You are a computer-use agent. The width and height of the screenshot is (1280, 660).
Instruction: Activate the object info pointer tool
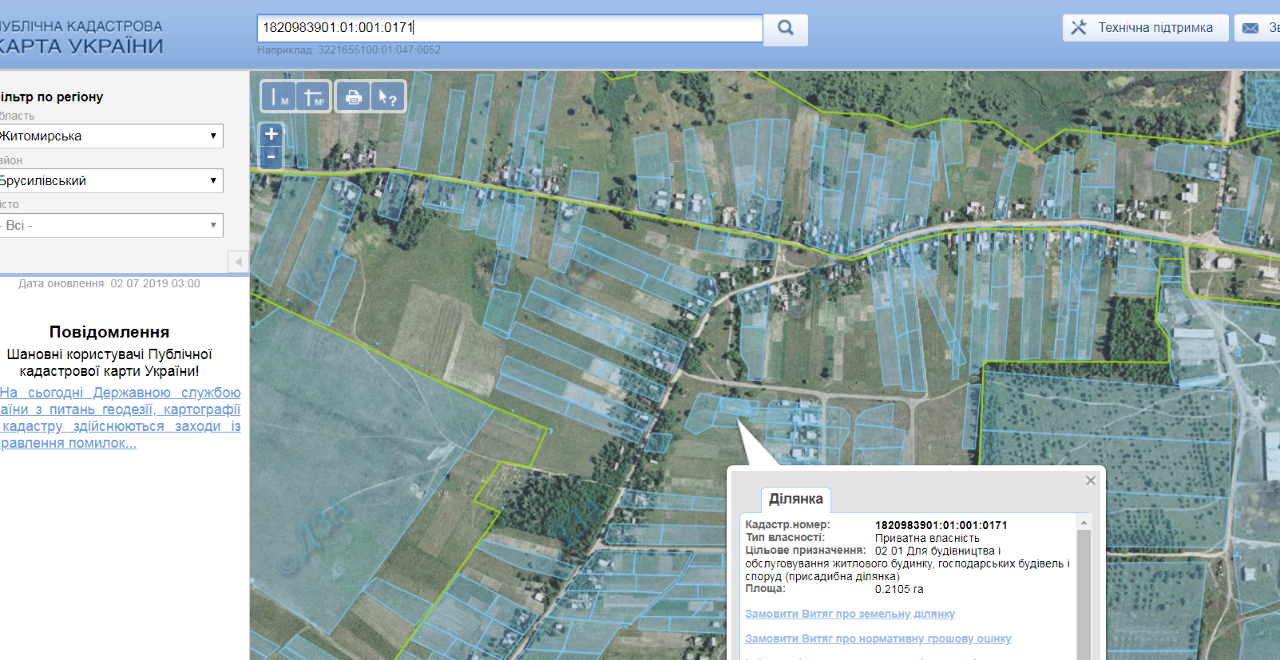388,97
